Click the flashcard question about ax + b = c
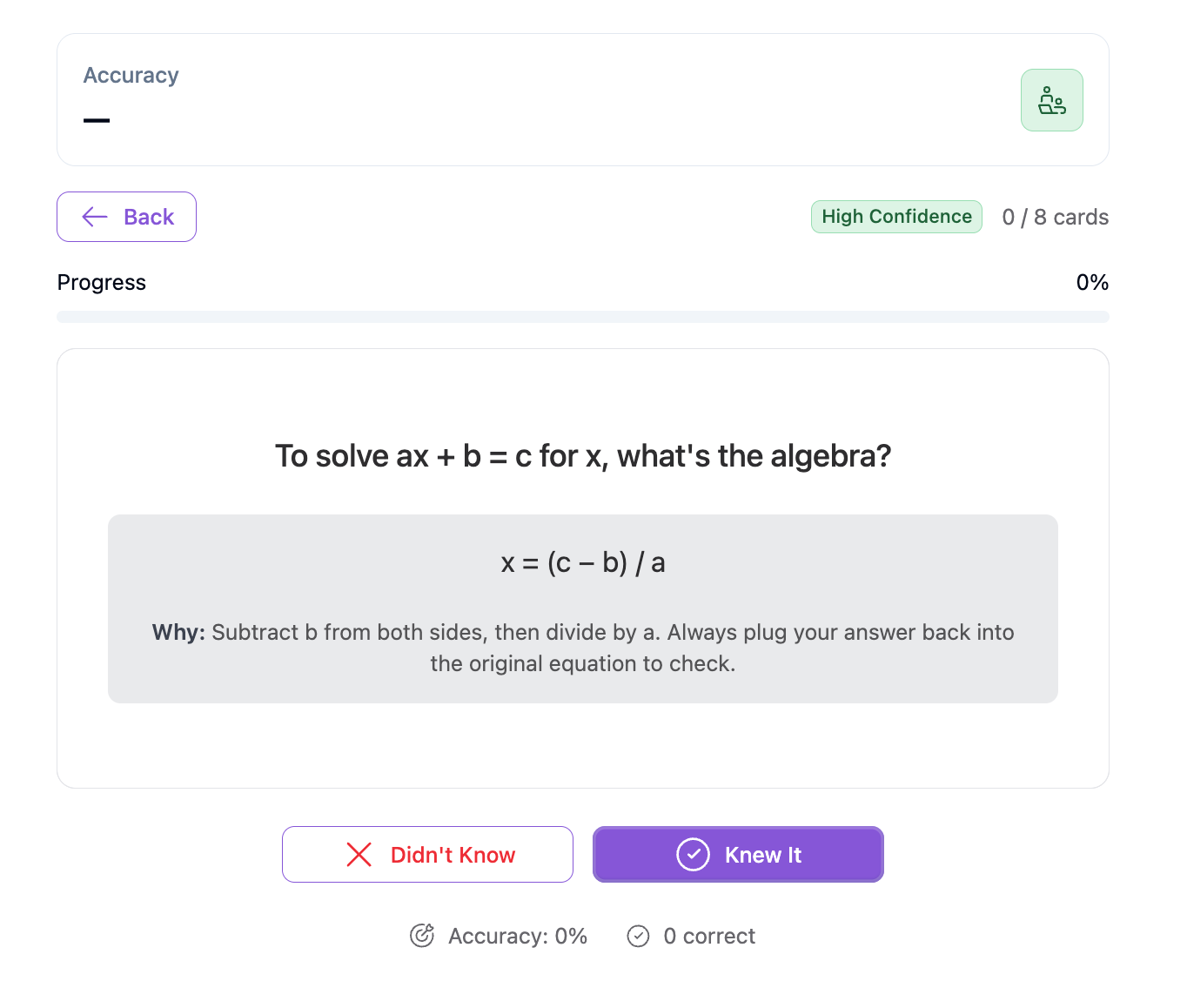The image size is (1187, 1008). 583,456
